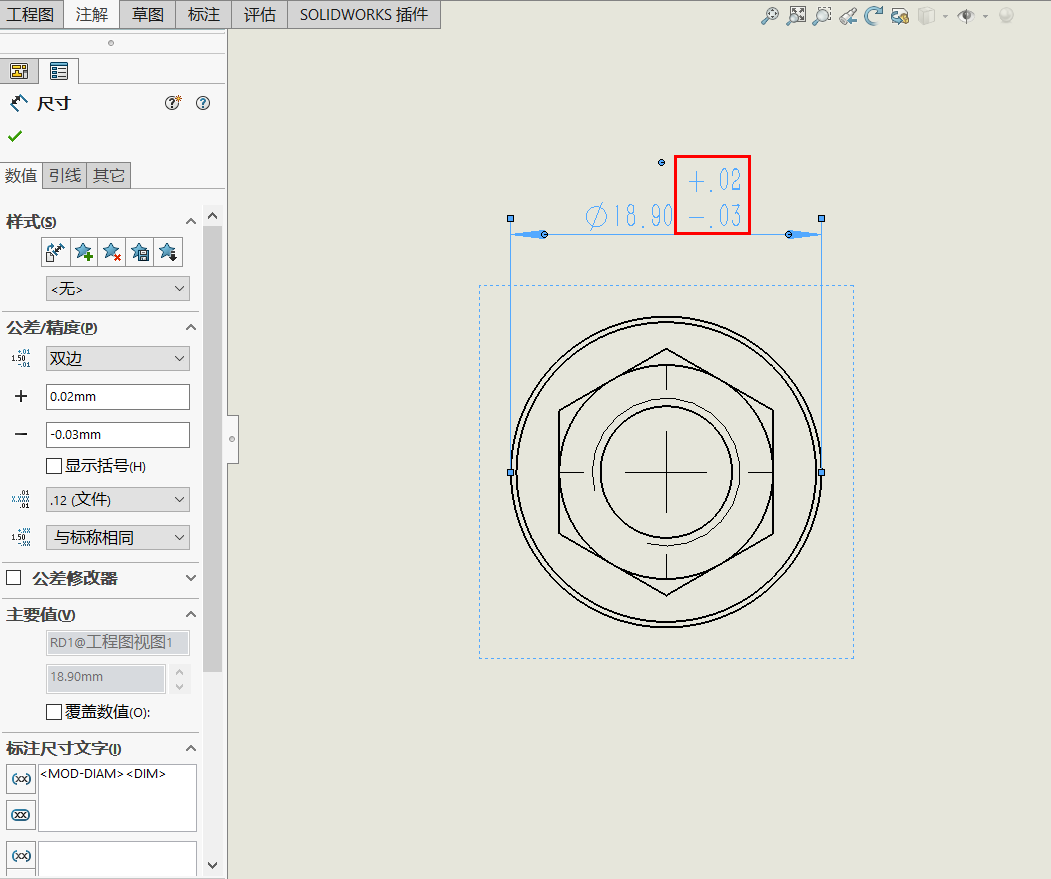Image resolution: width=1051 pixels, height=879 pixels.
Task: Open the Hide/Show Items dropdown arrow
Action: coord(985,16)
